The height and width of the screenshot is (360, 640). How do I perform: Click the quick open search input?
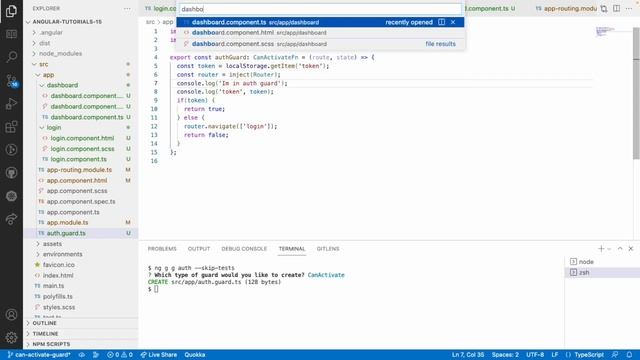(x=320, y=9)
